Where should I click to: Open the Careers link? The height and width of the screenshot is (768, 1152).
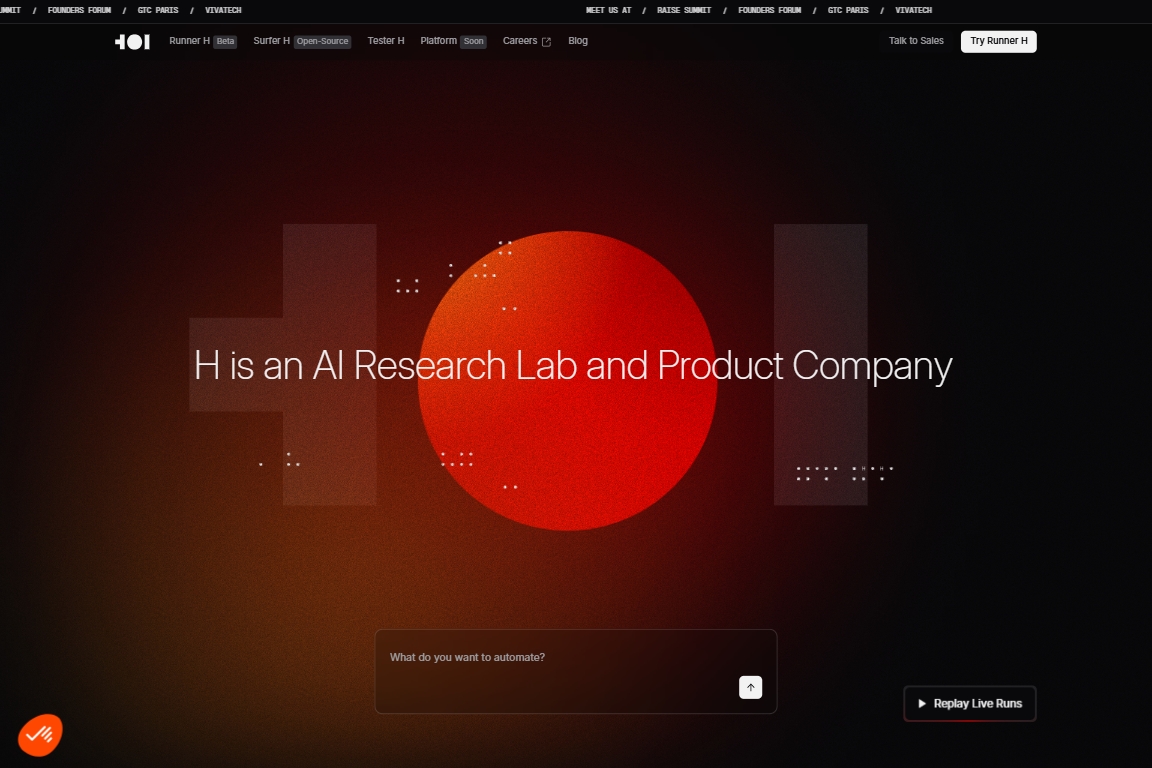tap(520, 41)
